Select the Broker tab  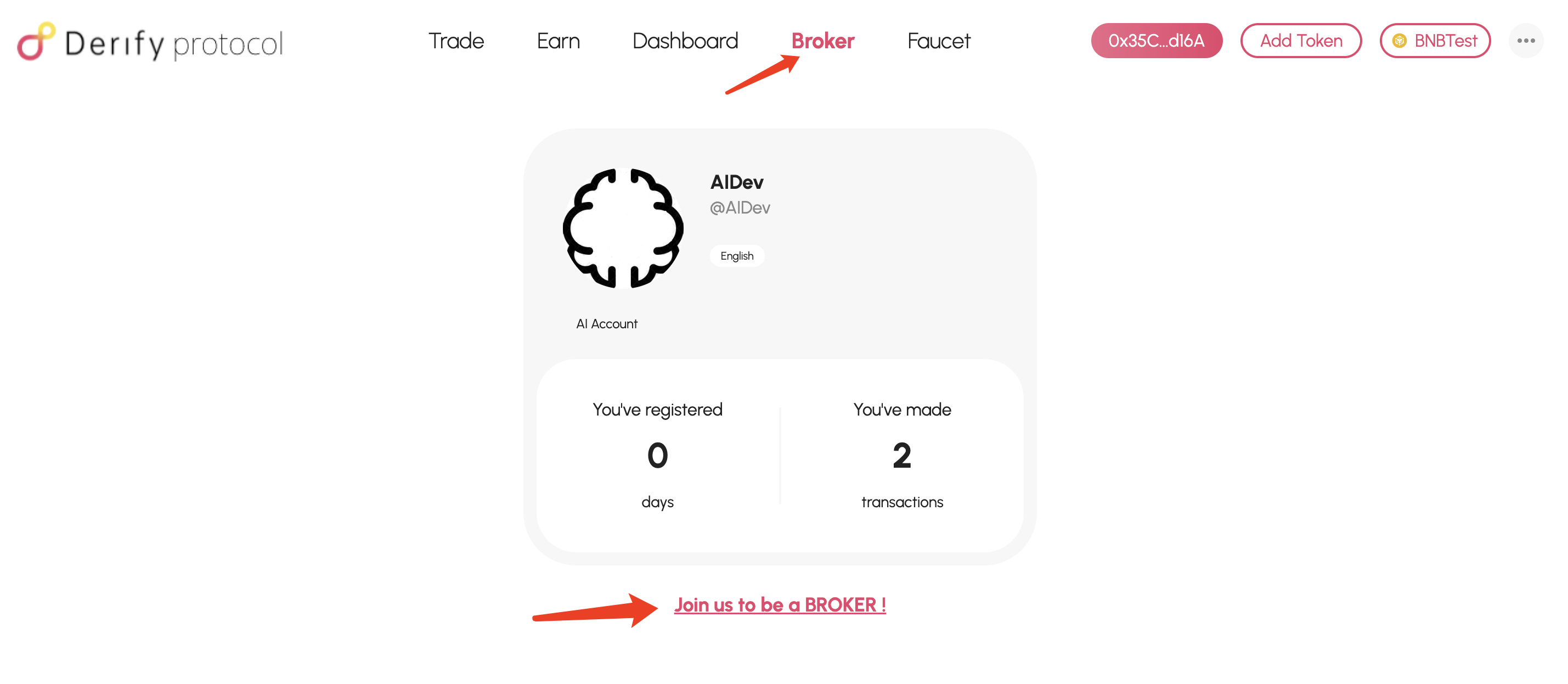[x=822, y=41]
